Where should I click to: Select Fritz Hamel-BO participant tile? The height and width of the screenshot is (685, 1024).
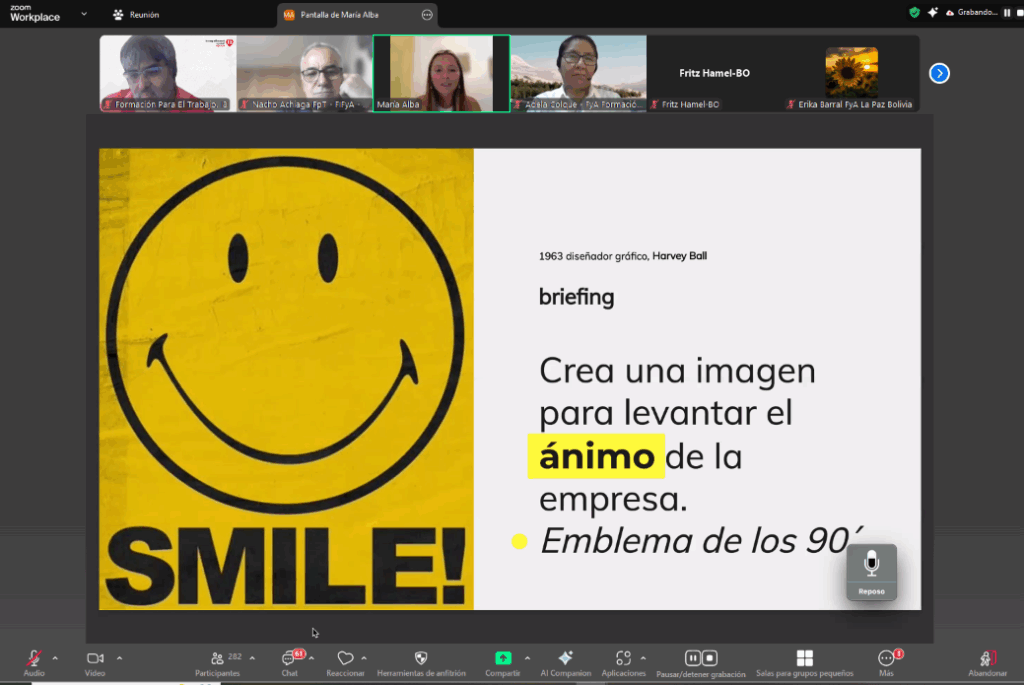714,73
